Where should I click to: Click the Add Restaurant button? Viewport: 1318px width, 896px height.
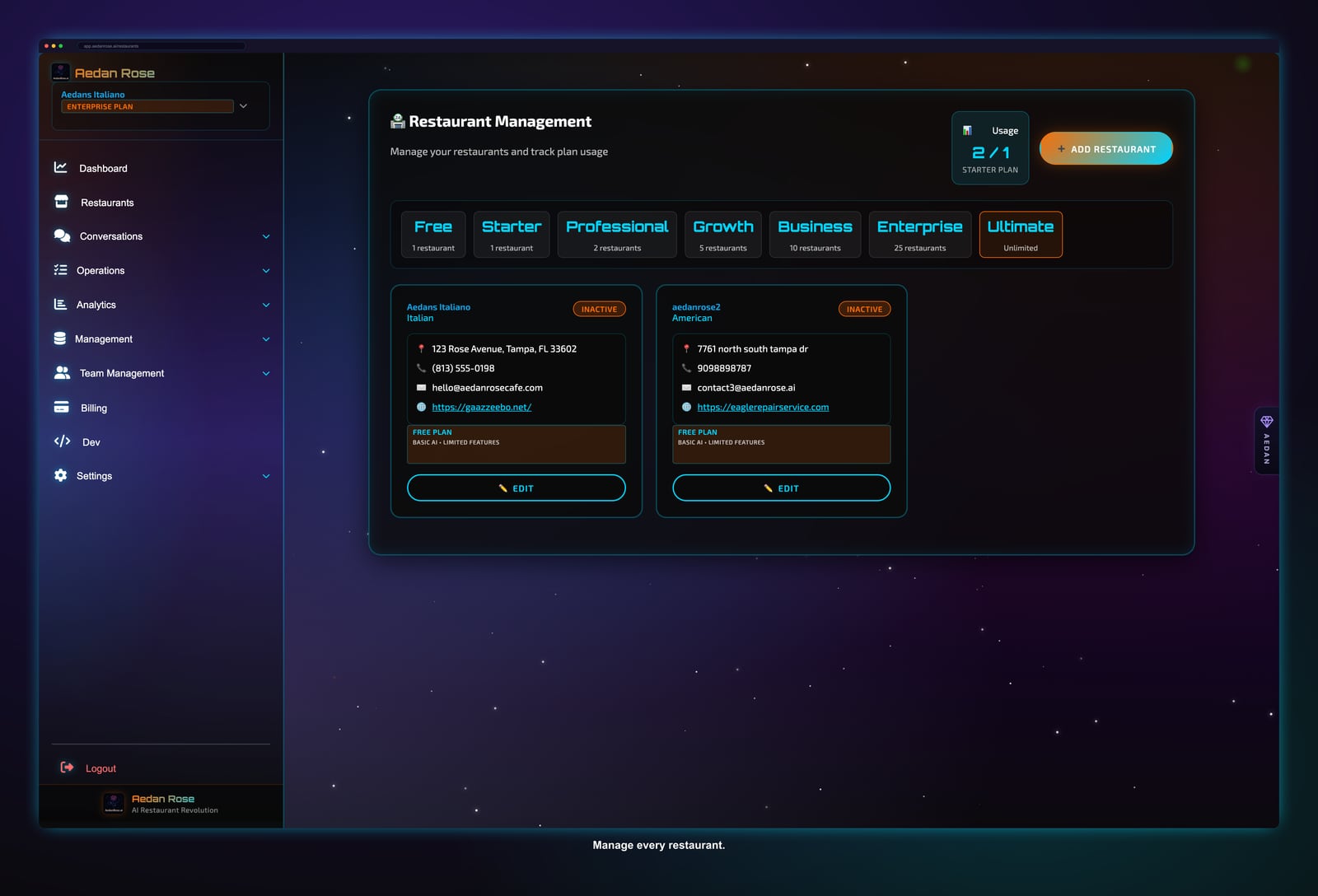pos(1106,148)
